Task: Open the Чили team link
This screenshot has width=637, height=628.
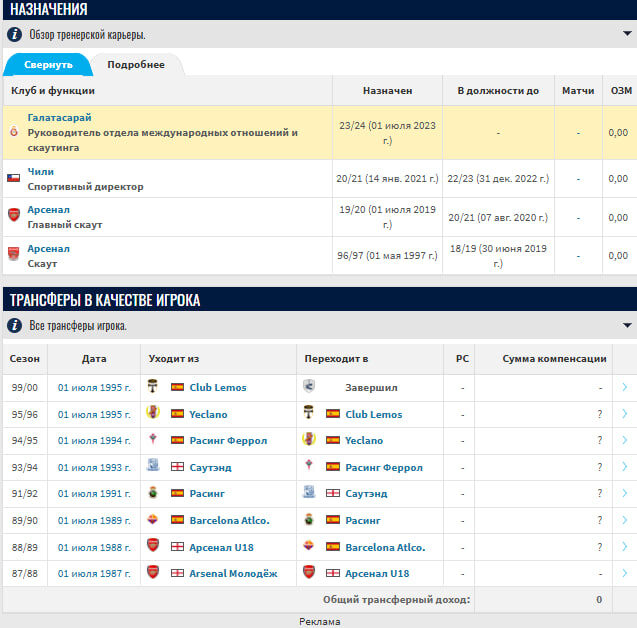Action: 41,171
